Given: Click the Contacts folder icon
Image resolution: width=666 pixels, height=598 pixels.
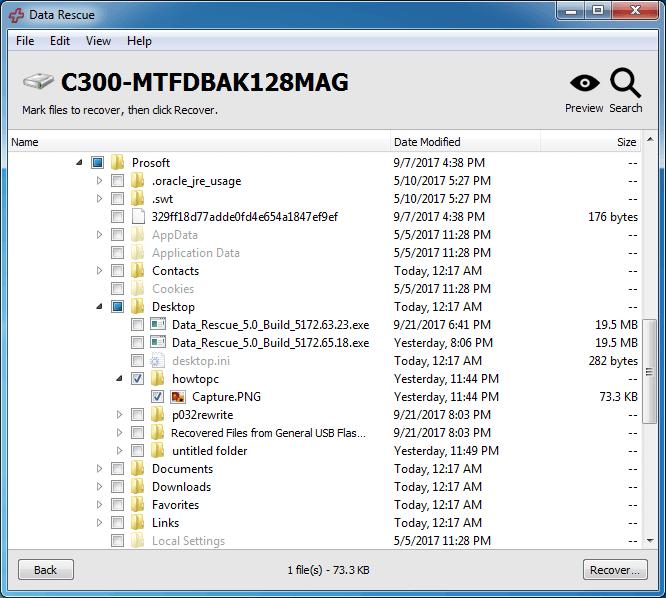Looking at the screenshot, I should coord(137,271).
